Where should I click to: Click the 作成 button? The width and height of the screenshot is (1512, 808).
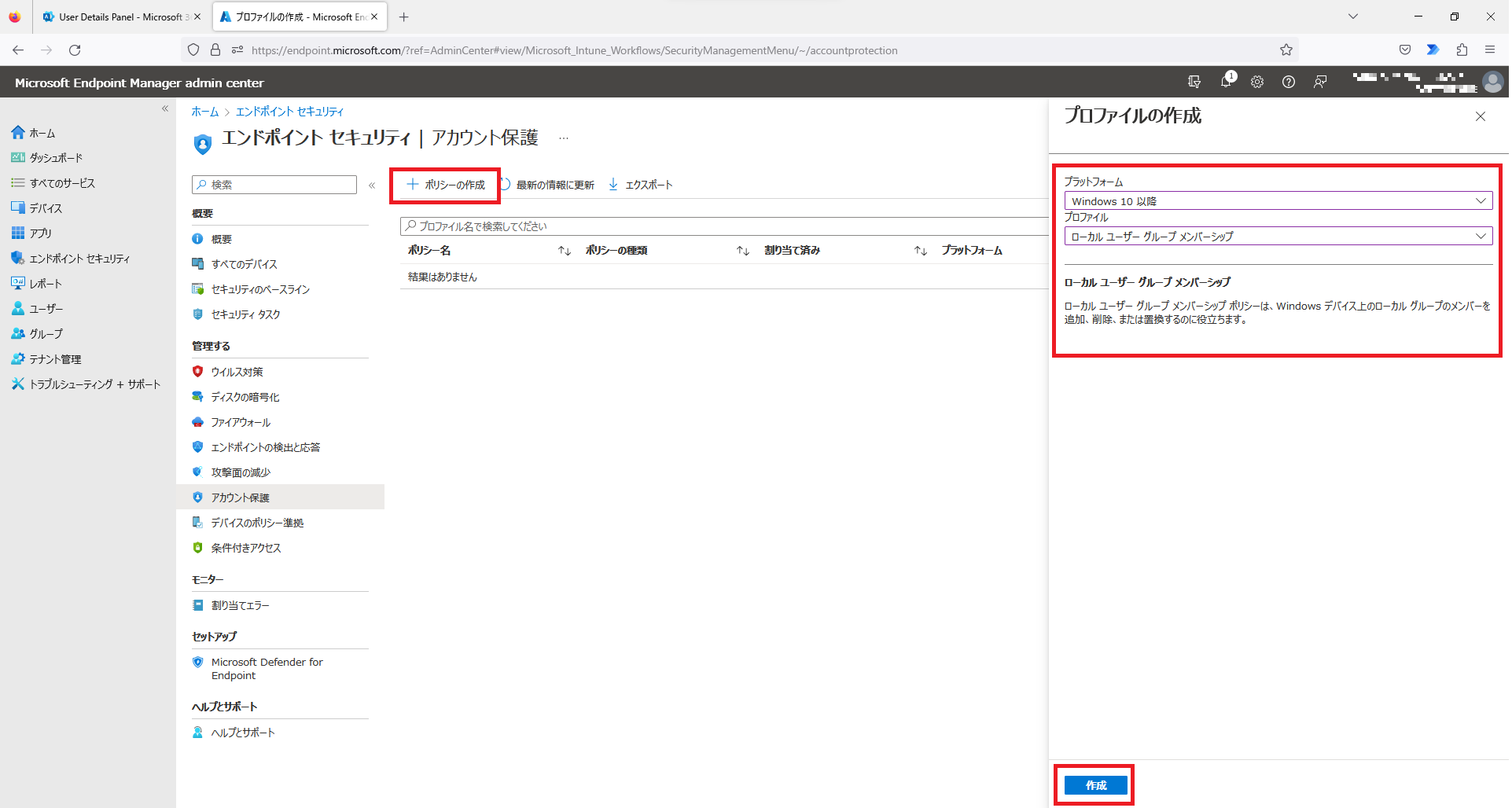(1095, 785)
